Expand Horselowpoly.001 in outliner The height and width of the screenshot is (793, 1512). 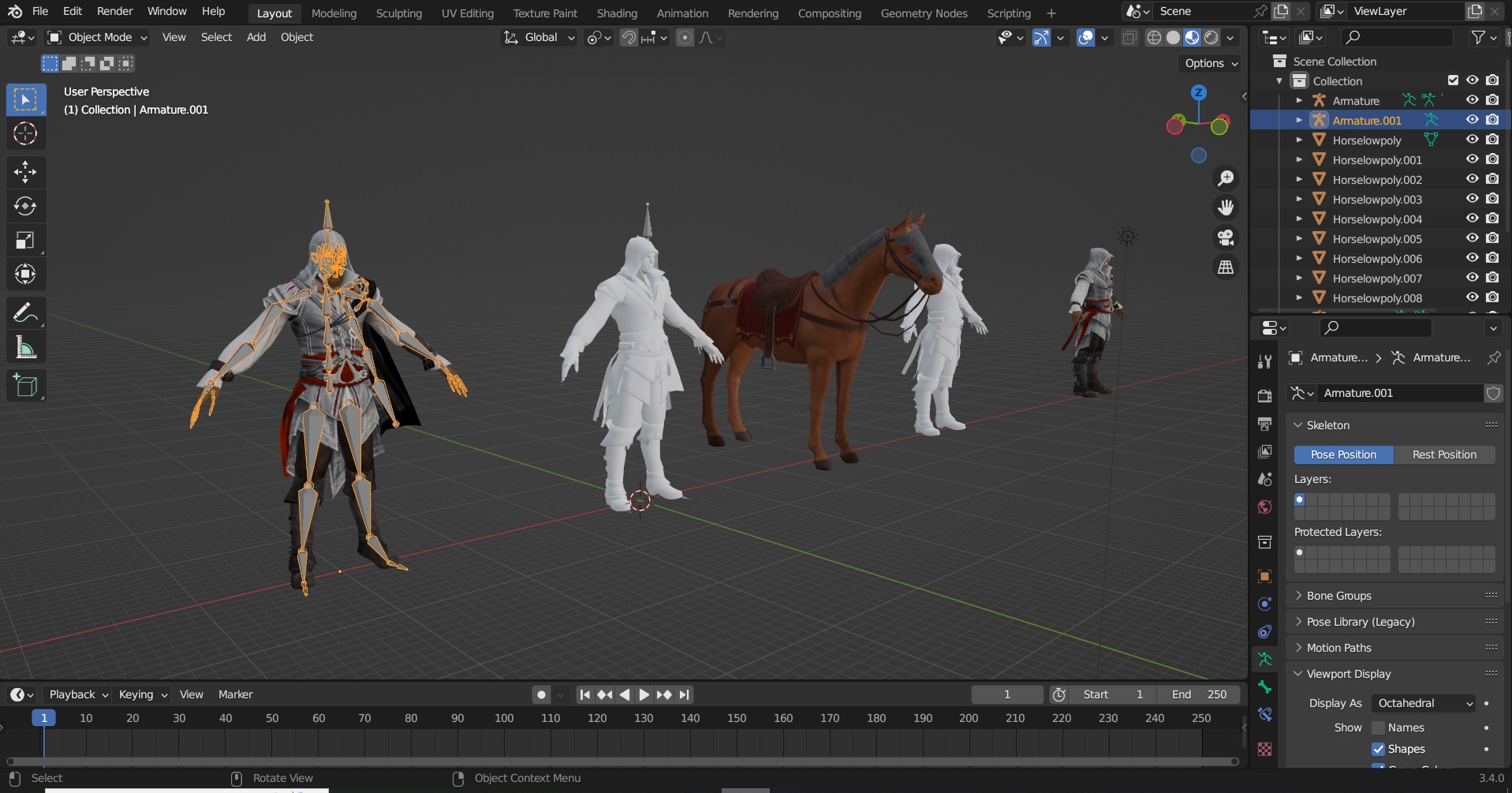pos(1299,159)
